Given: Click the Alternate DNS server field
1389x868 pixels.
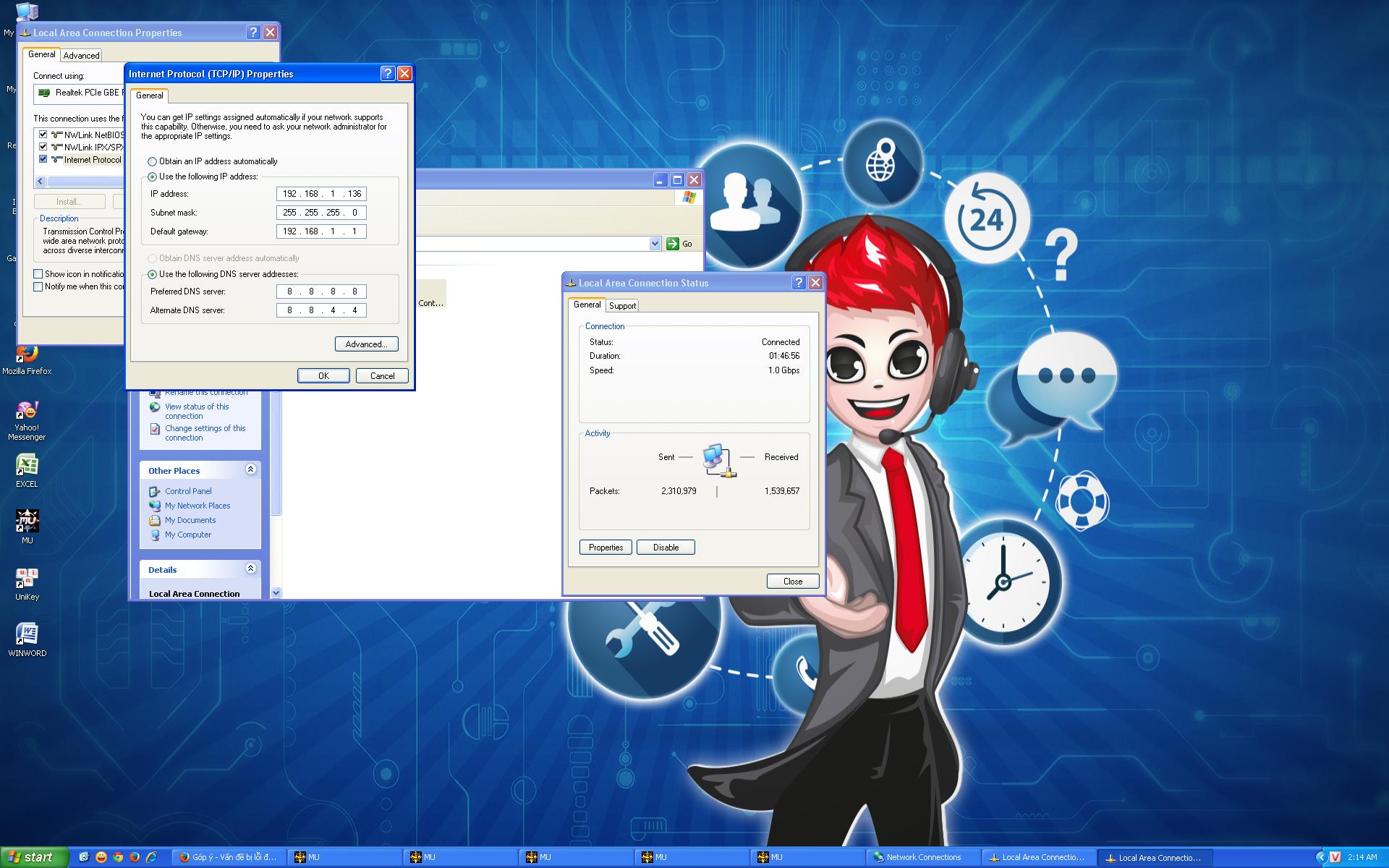Looking at the screenshot, I should pyautogui.click(x=321, y=310).
